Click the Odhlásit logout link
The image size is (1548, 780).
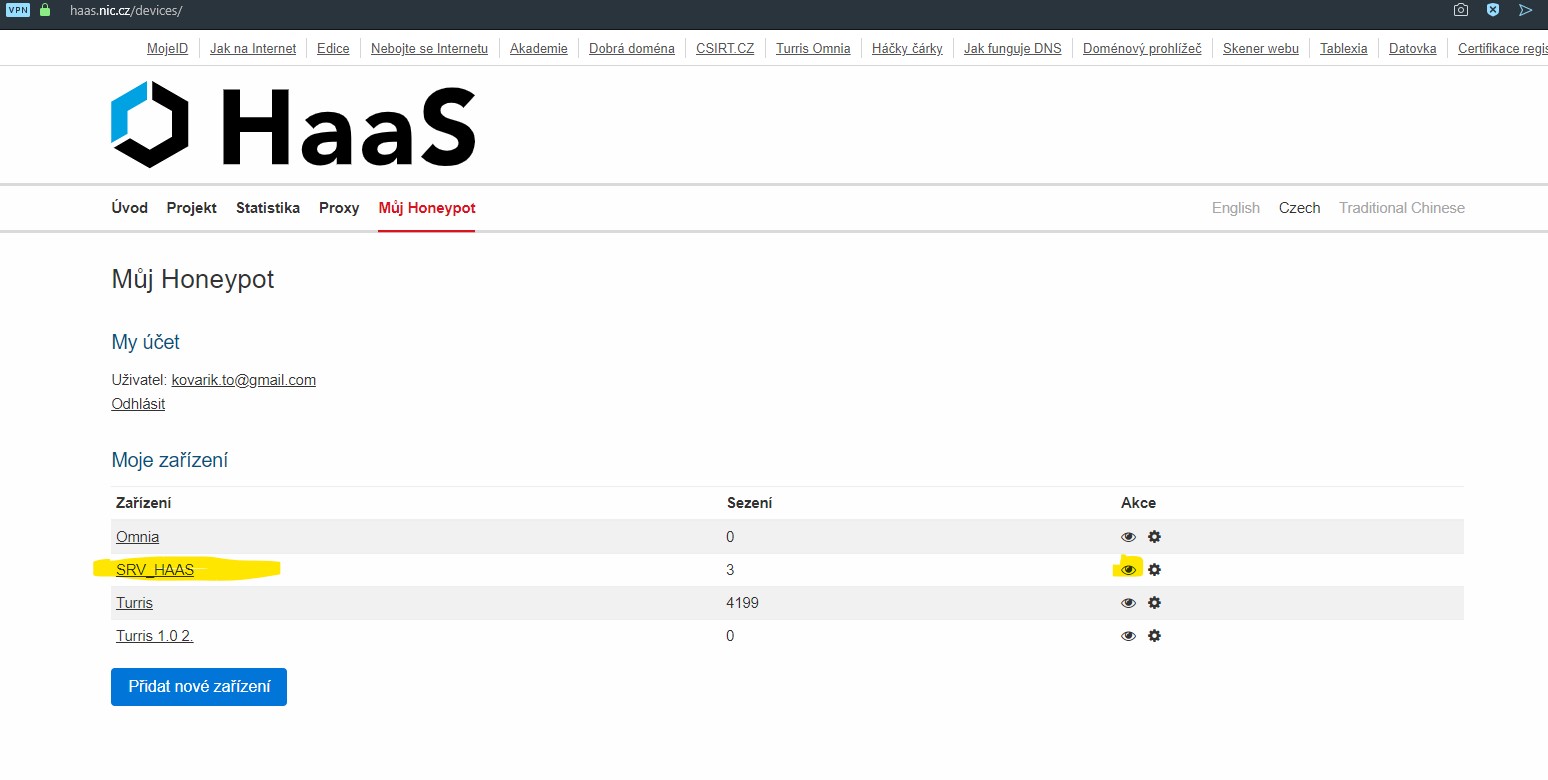138,404
